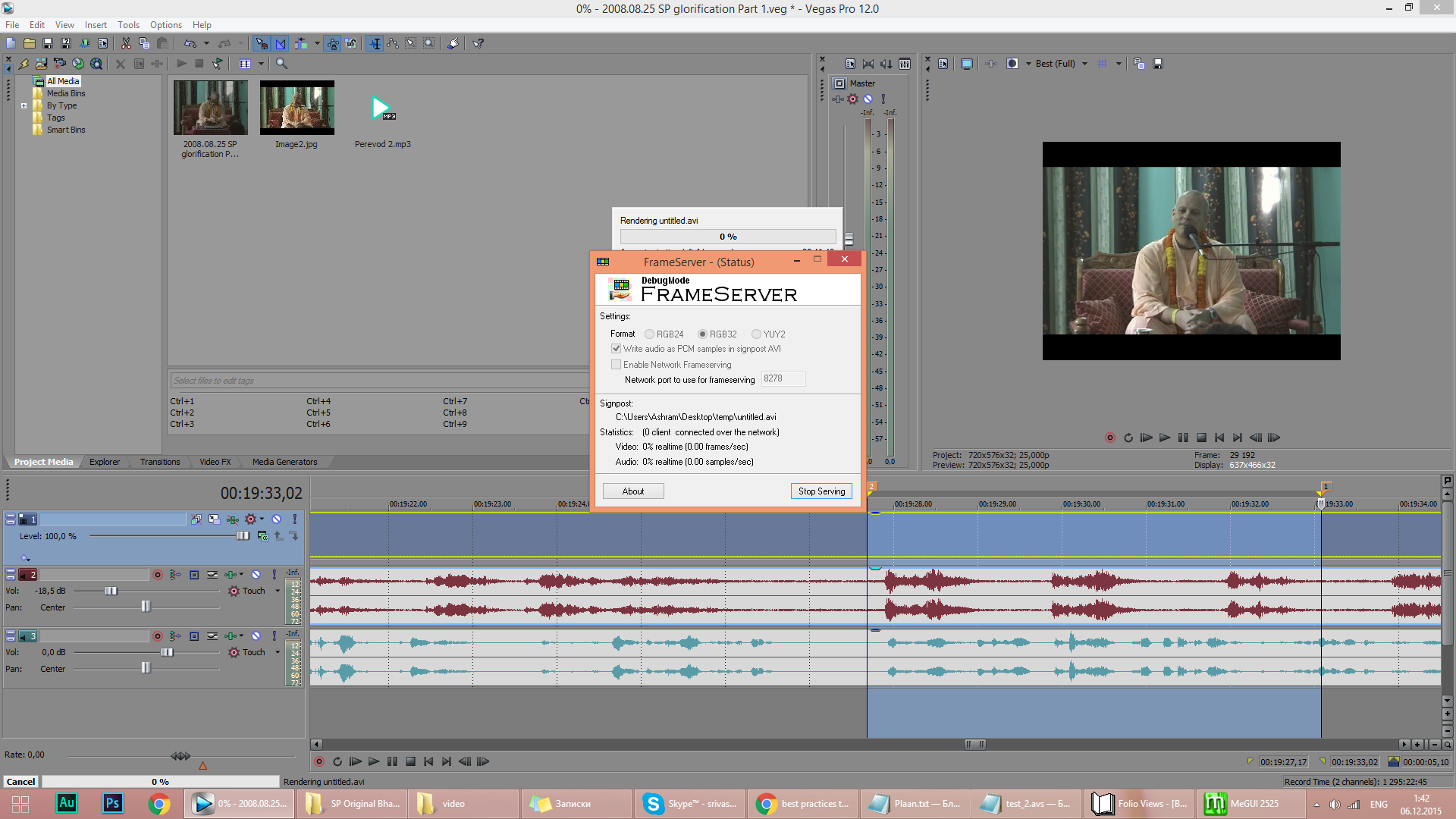Click the stop button in timeline transport
The width and height of the screenshot is (1456, 819).
pos(410,761)
